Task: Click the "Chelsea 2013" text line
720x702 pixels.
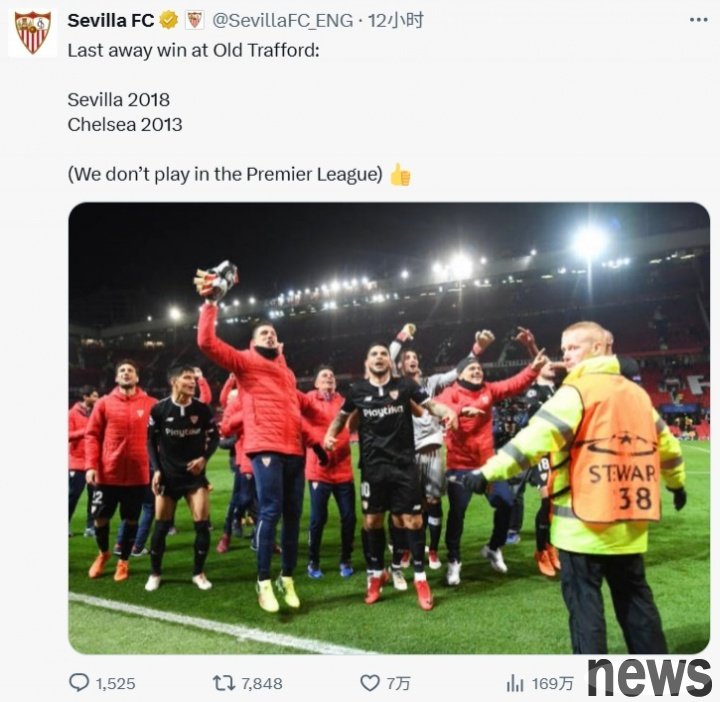Action: click(125, 124)
